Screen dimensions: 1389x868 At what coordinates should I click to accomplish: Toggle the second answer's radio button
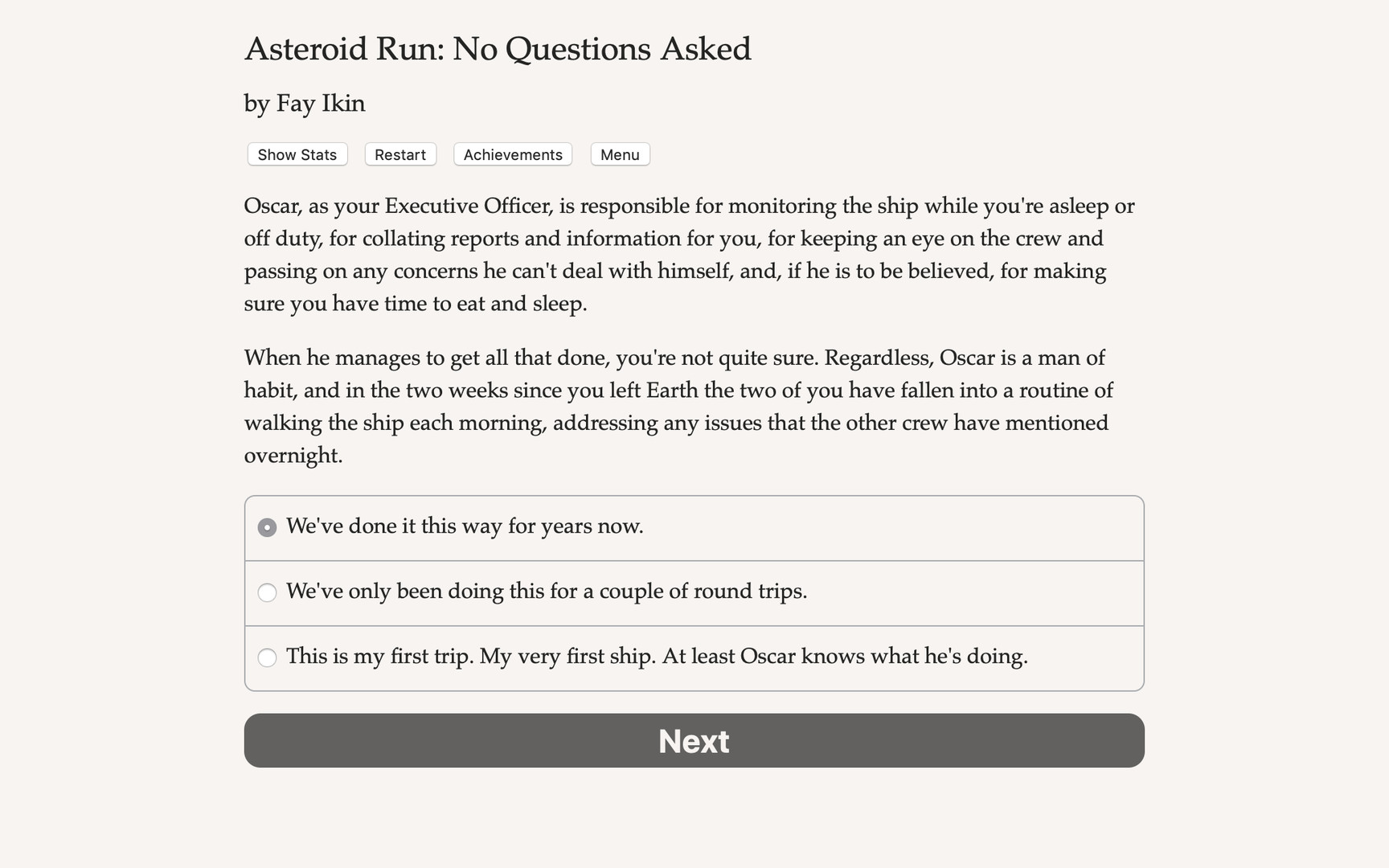tap(266, 592)
